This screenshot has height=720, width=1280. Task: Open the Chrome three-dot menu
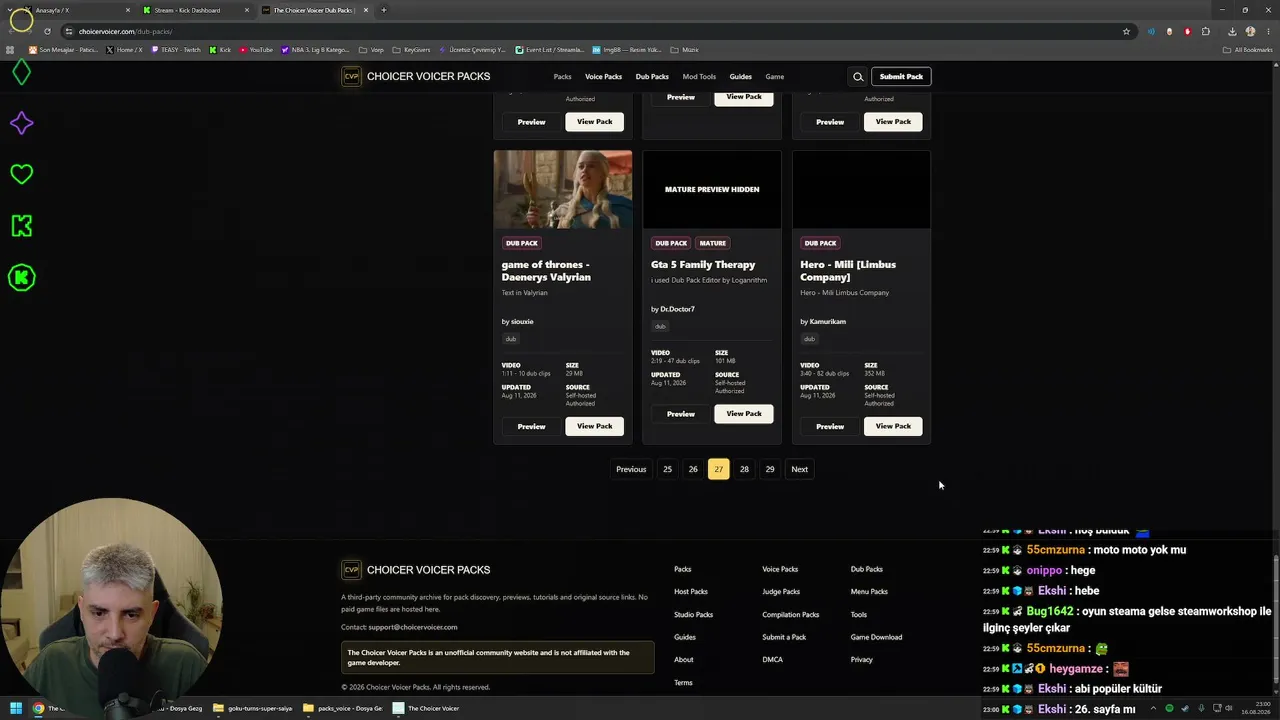pos(1268,31)
